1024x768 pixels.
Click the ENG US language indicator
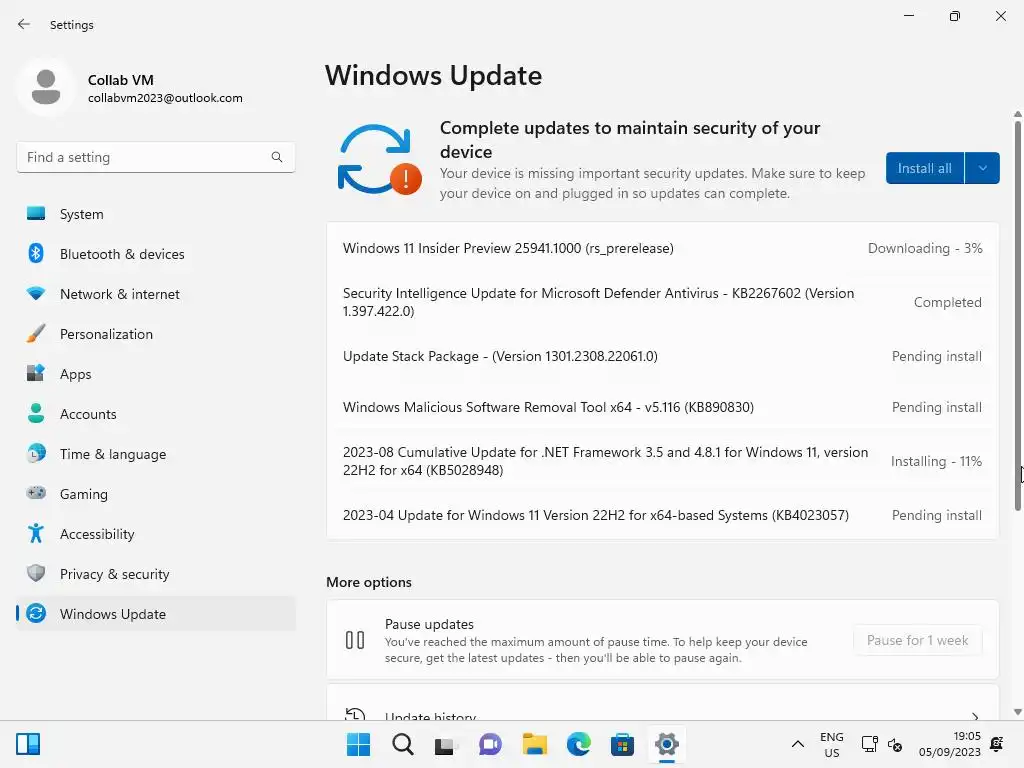coord(831,744)
